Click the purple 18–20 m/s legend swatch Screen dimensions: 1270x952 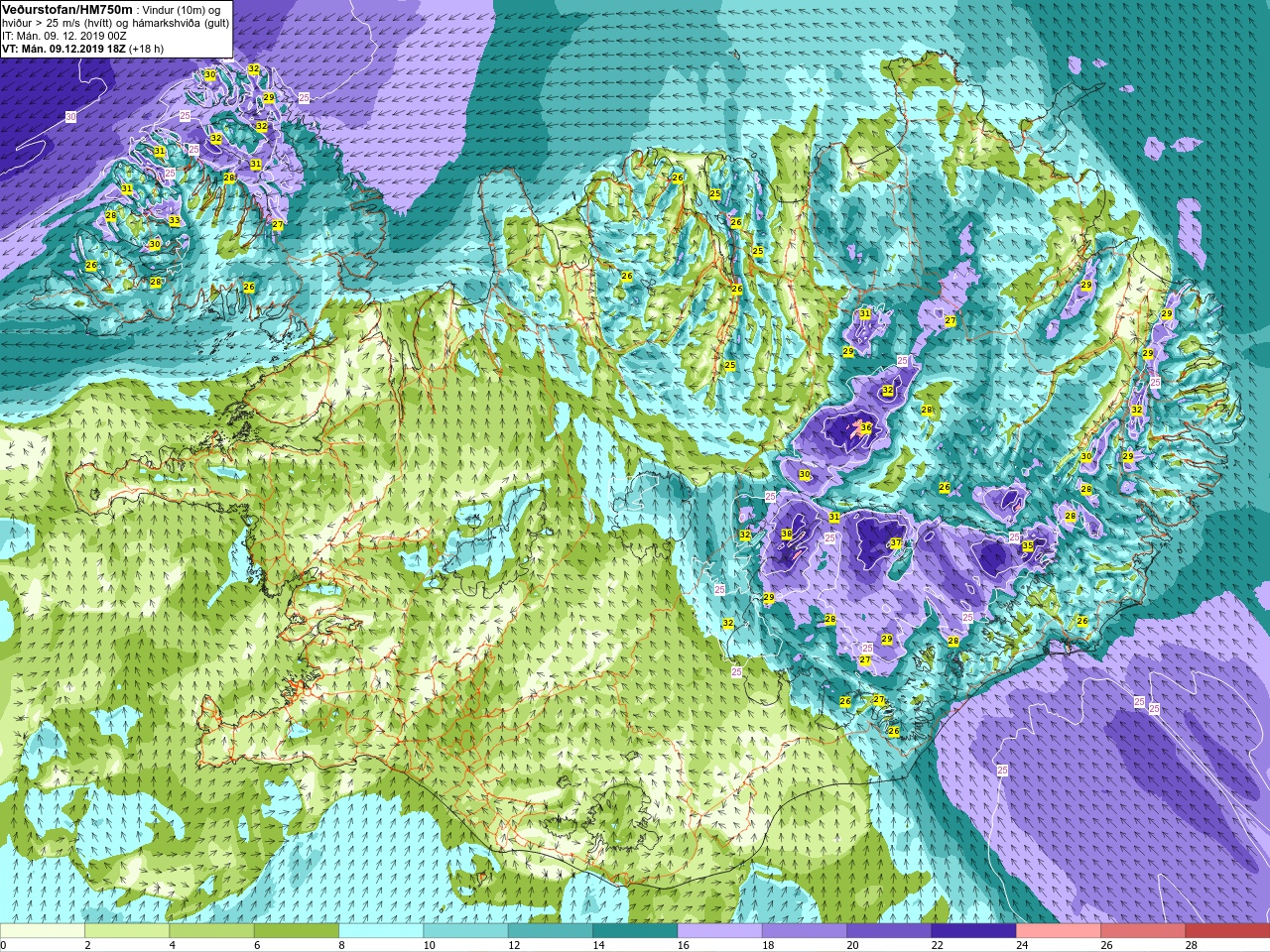[x=804, y=931]
